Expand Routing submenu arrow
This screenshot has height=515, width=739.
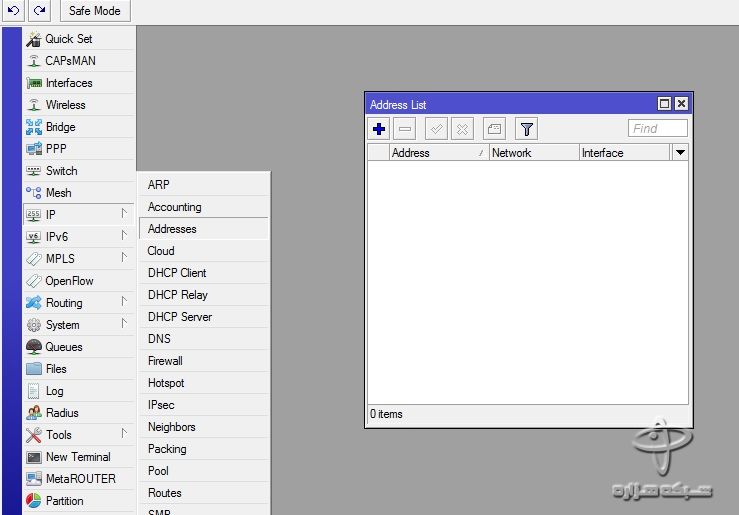124,301
